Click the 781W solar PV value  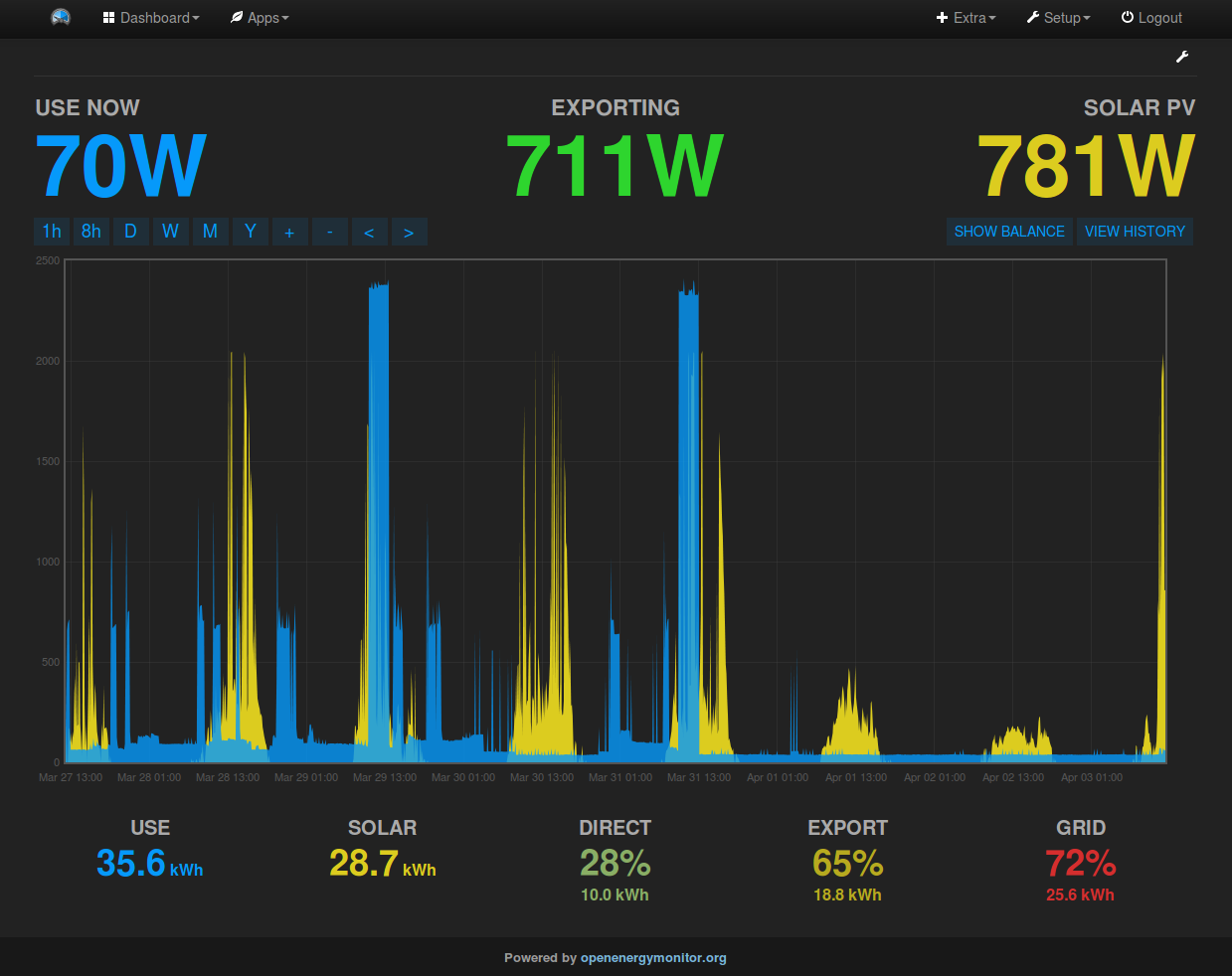[x=1086, y=166]
